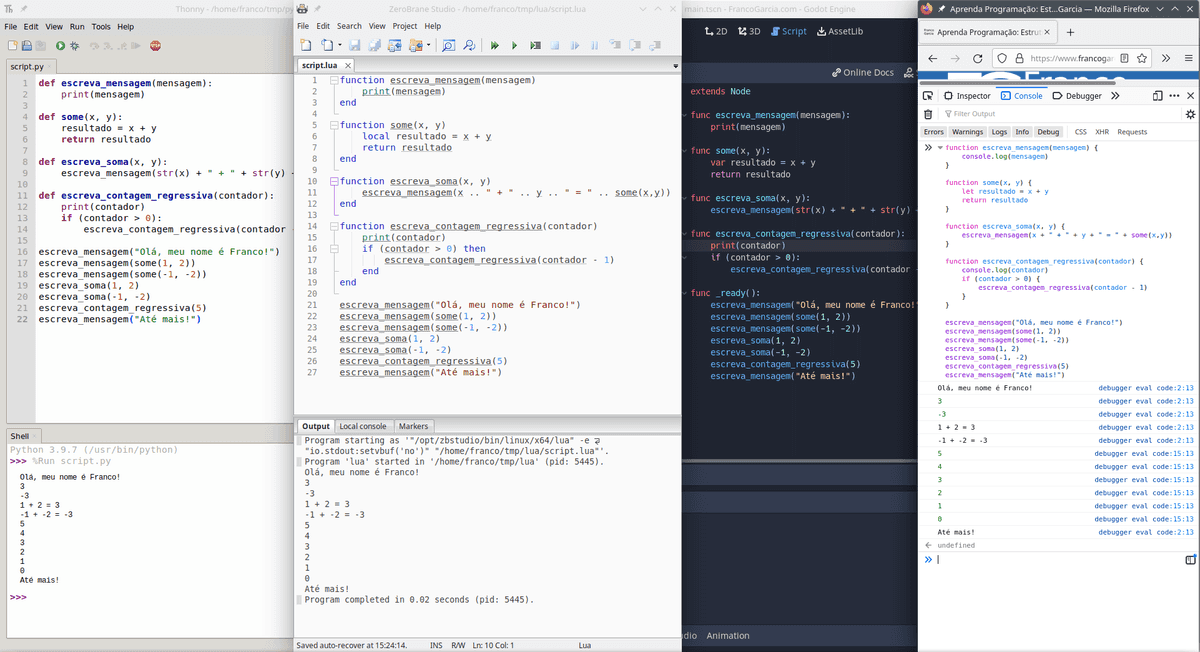Screen dimensions: 1200x652
Task: Click the Save icon in Thonny toolbar
Action: click(x=39, y=45)
